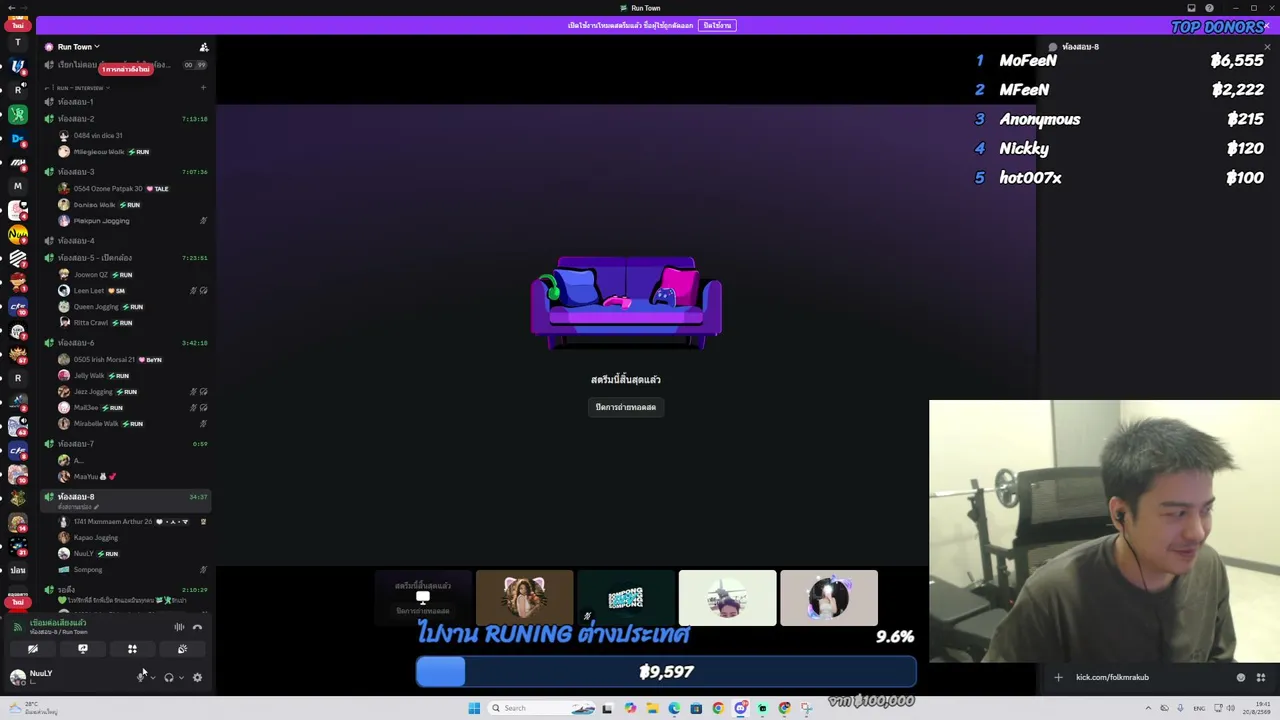Open the server with the T icon
The height and width of the screenshot is (720, 1280).
click(x=18, y=43)
